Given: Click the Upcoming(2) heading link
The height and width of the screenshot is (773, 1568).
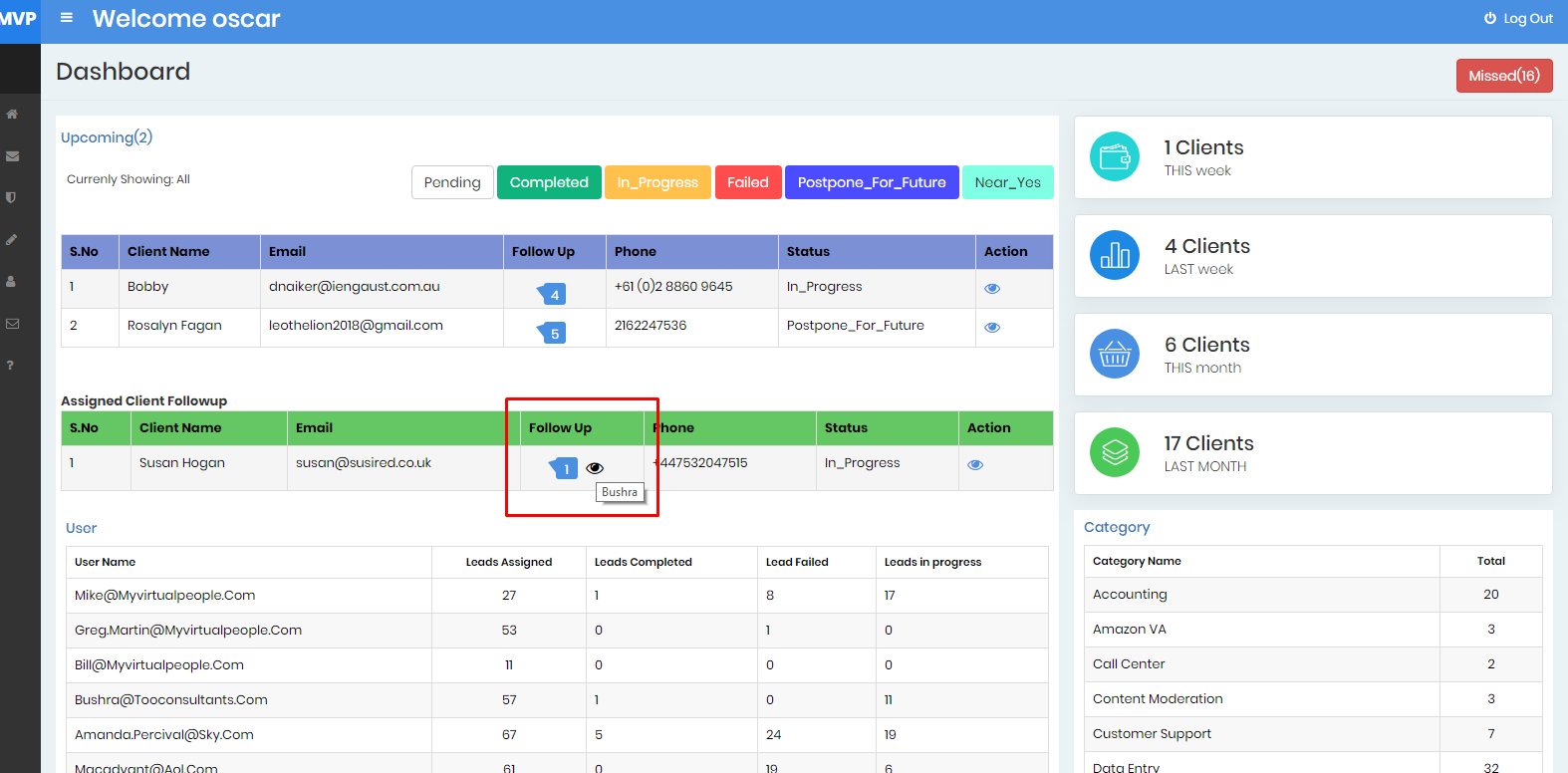Looking at the screenshot, I should [107, 137].
